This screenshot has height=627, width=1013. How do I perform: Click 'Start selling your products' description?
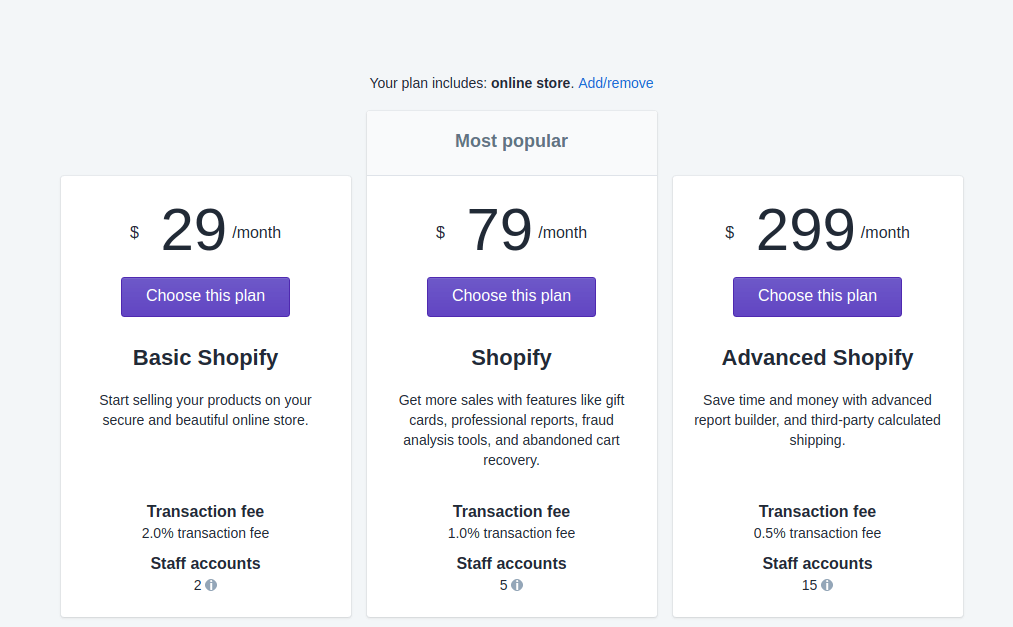point(205,410)
